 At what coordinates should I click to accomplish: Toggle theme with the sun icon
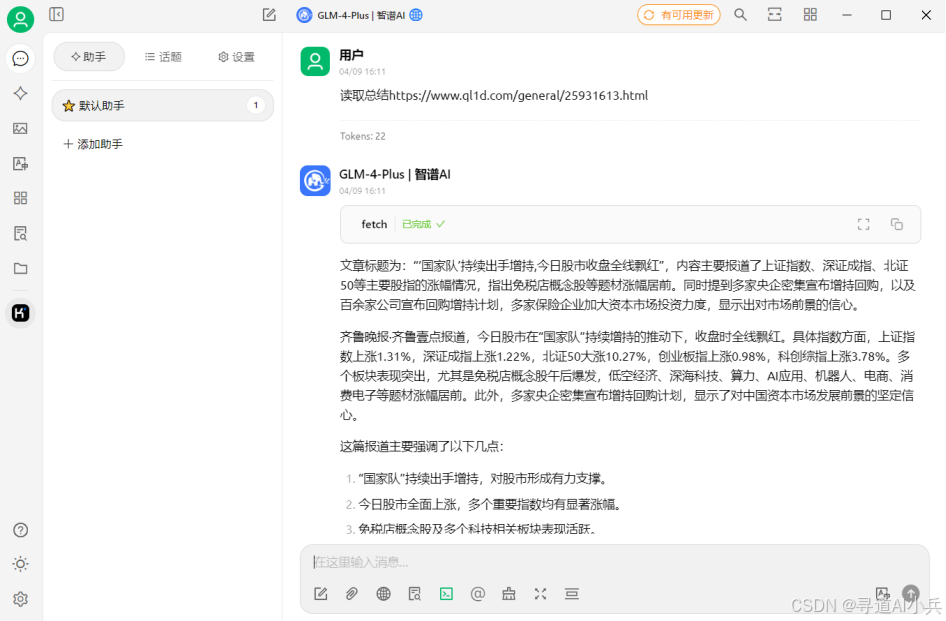point(20,564)
